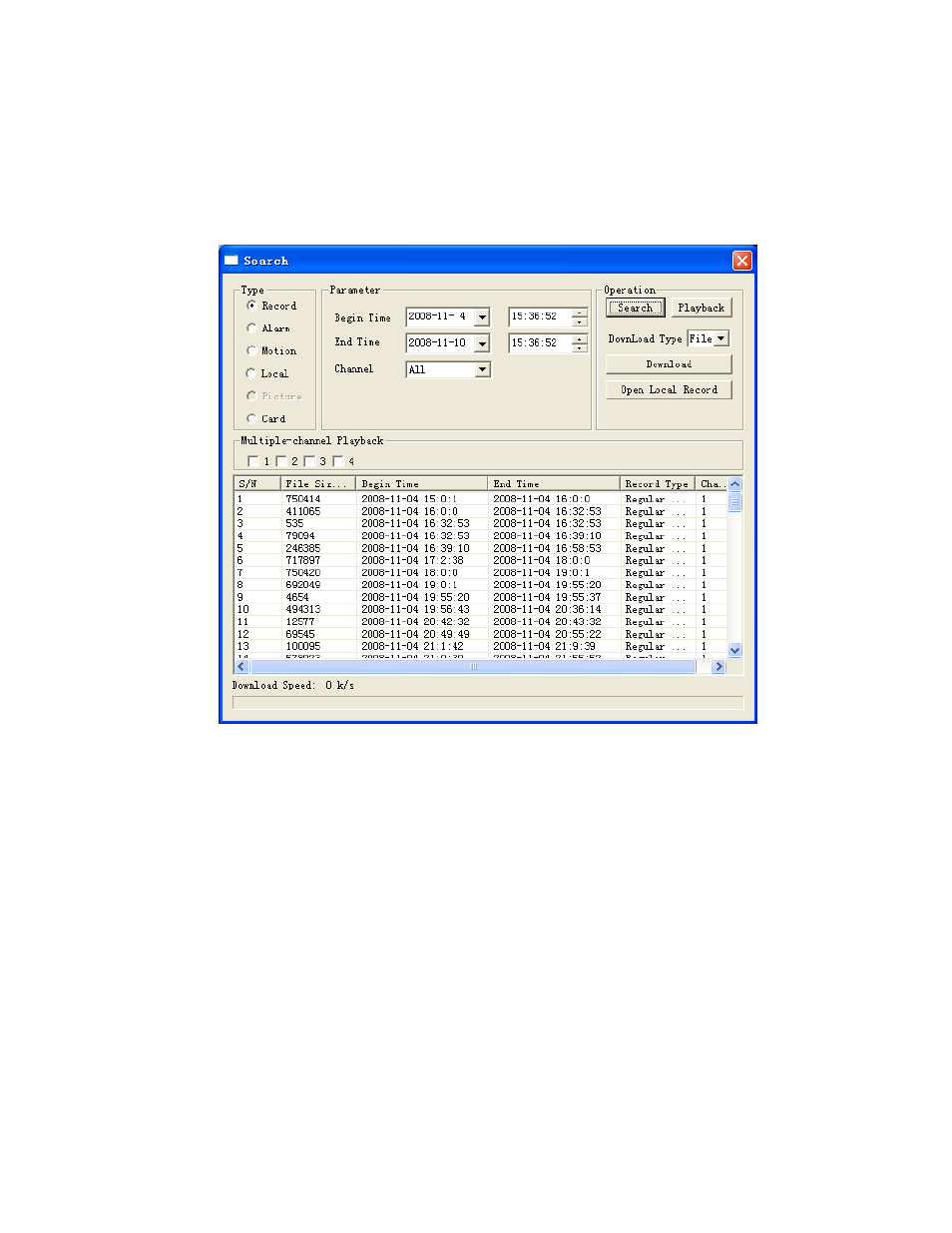Select record row 9 with size 4654

[481, 597]
